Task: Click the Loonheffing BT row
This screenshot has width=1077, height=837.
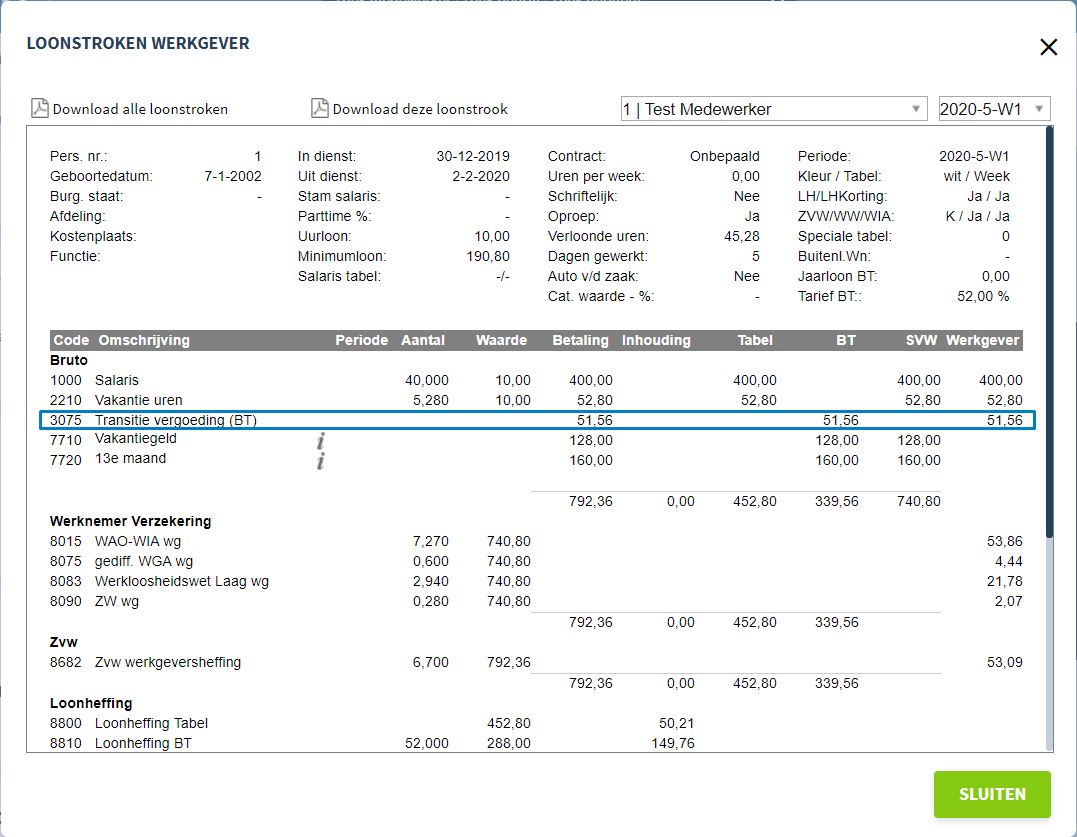Action: click(536, 743)
